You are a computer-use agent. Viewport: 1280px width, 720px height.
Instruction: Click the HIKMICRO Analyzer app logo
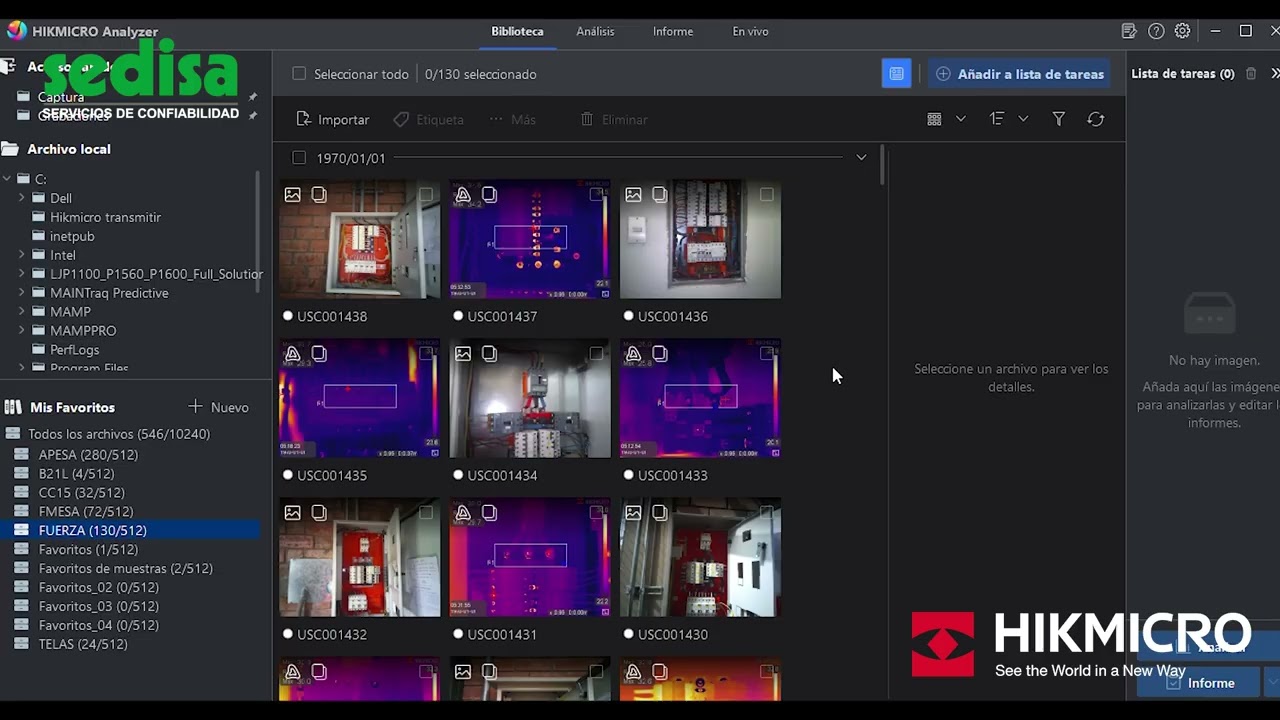pyautogui.click(x=16, y=31)
